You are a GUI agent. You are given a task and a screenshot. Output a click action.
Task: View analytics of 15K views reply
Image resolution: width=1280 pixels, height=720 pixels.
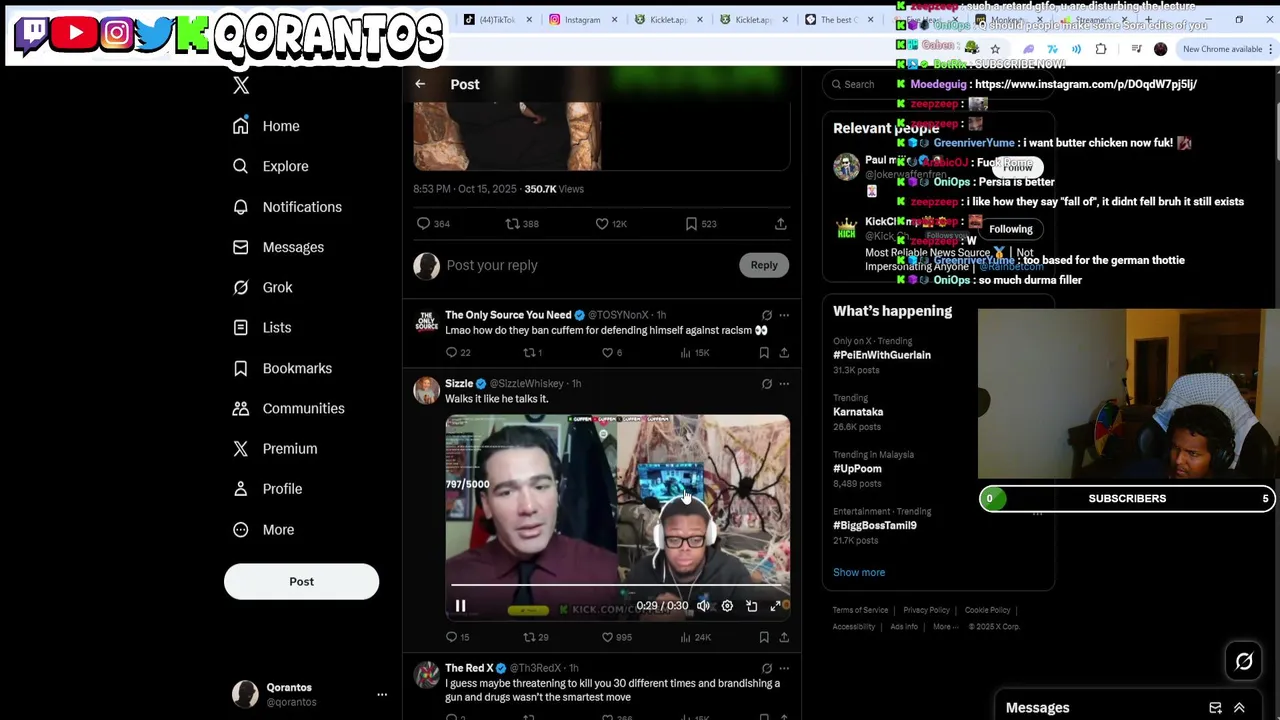[694, 352]
